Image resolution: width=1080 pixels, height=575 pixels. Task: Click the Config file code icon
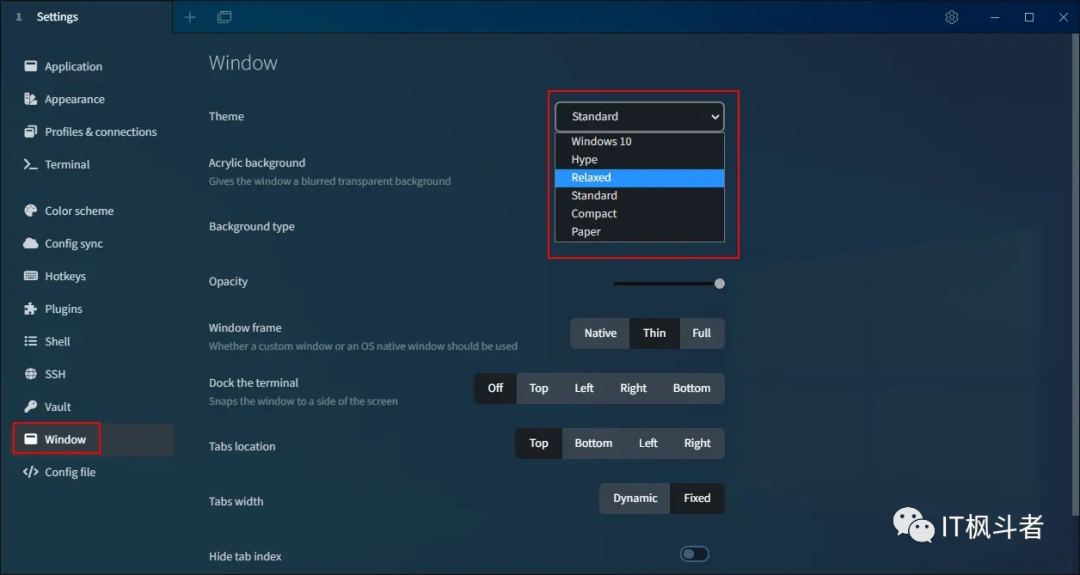[30, 472]
